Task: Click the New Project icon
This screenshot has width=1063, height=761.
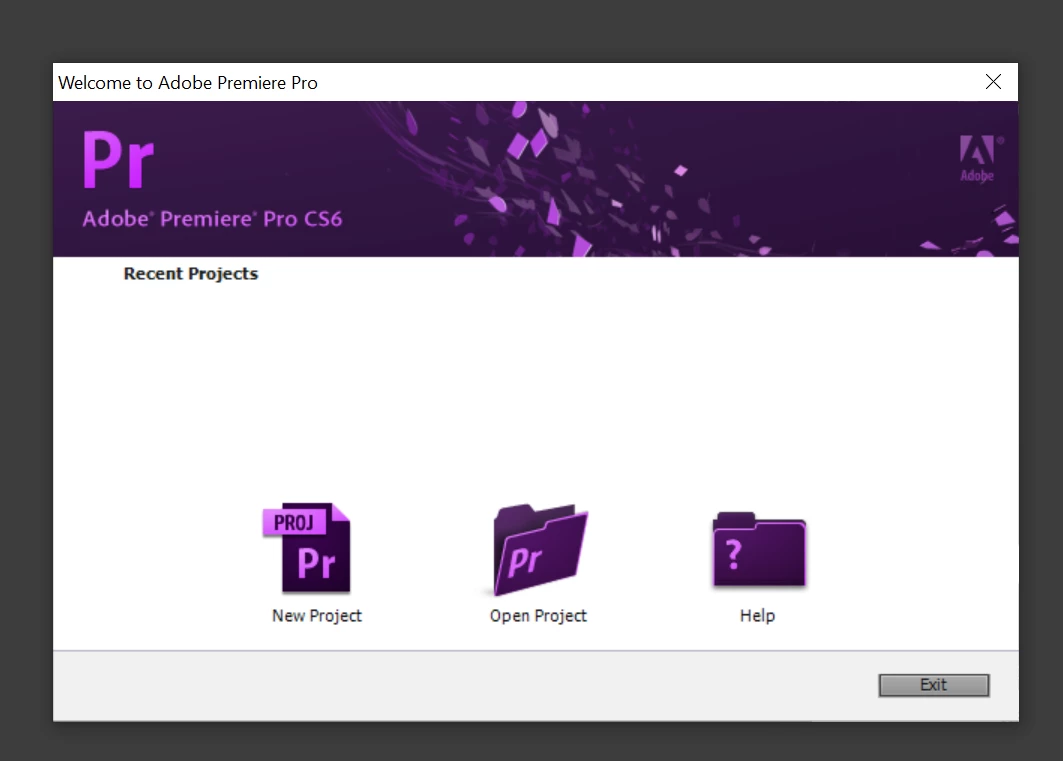Action: click(307, 548)
